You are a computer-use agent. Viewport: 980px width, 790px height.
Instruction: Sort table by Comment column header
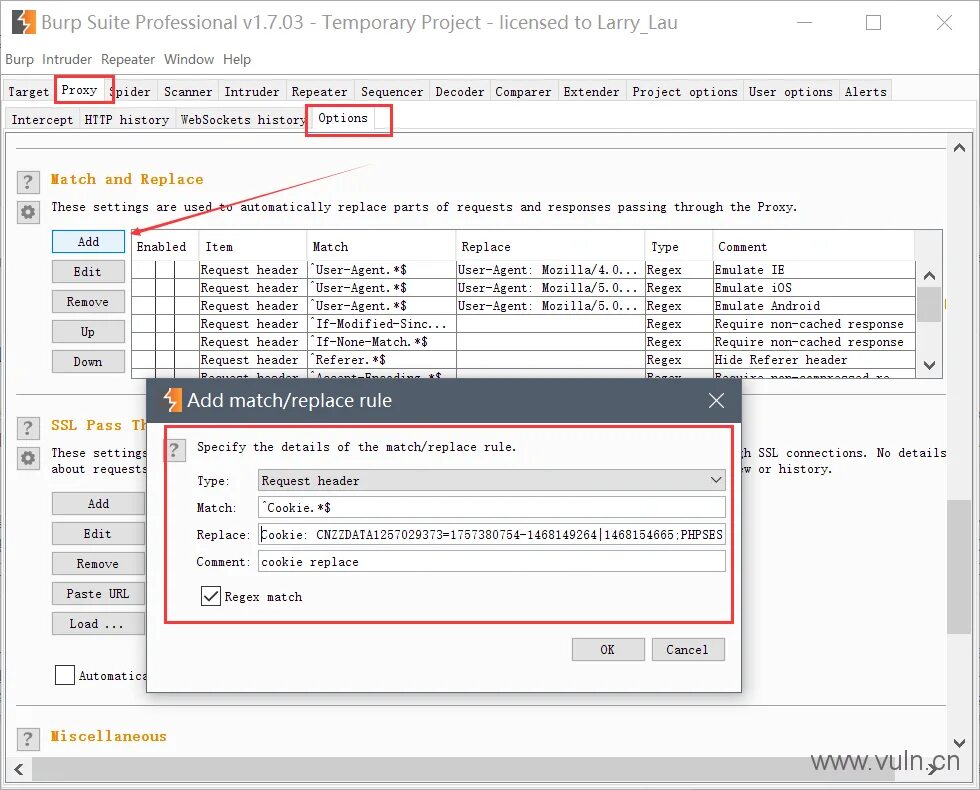click(x=813, y=246)
